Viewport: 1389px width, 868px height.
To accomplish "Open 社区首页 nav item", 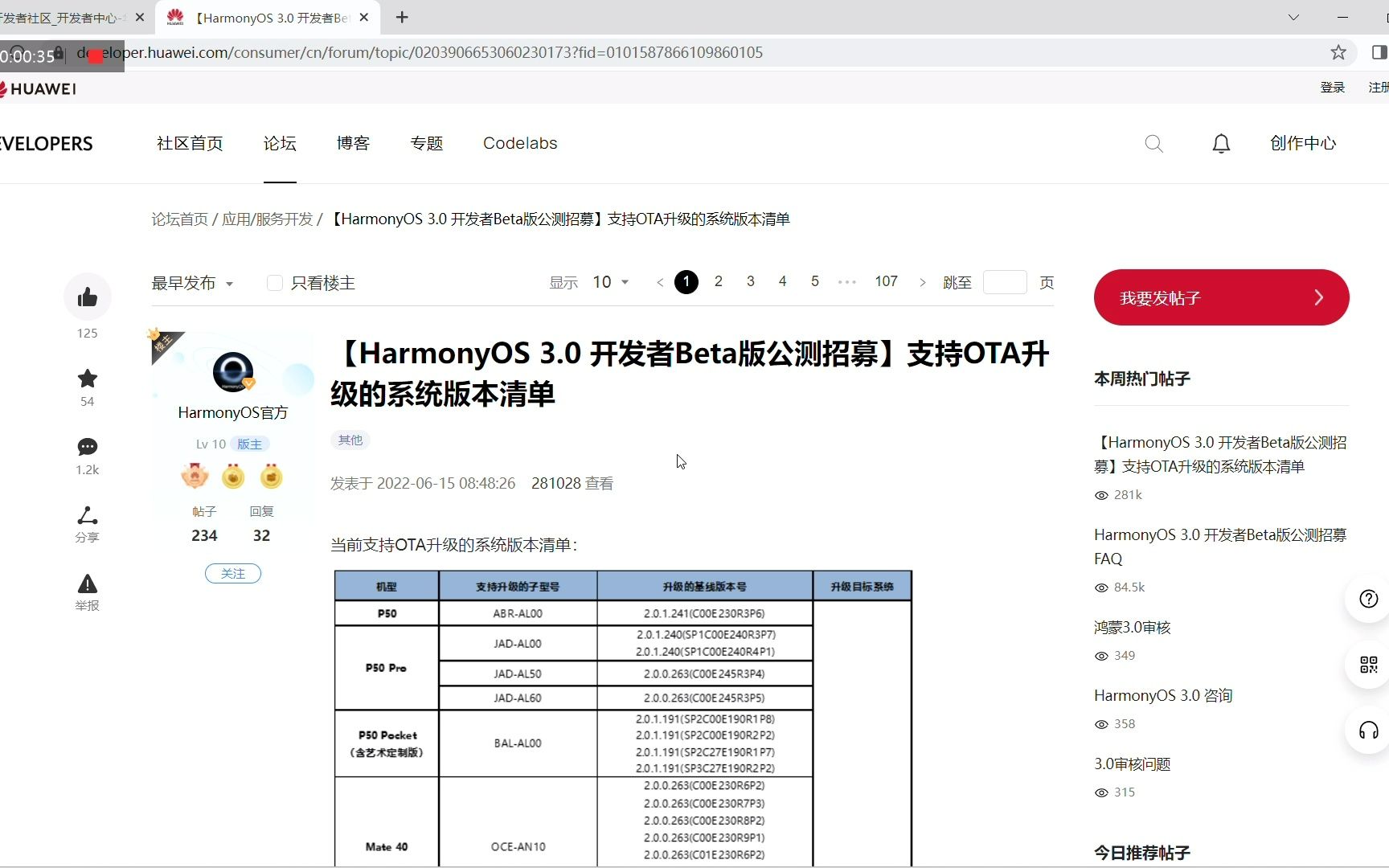I will pos(190,143).
